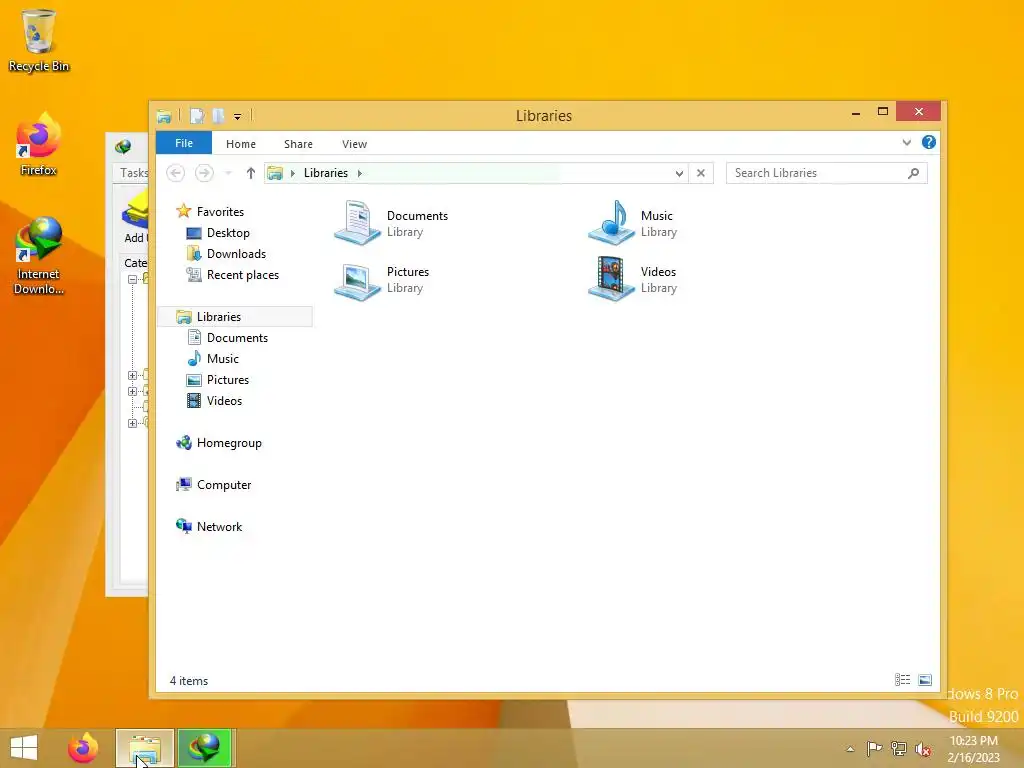1024x768 pixels.
Task: Open address bar history dropdown
Action: [679, 173]
